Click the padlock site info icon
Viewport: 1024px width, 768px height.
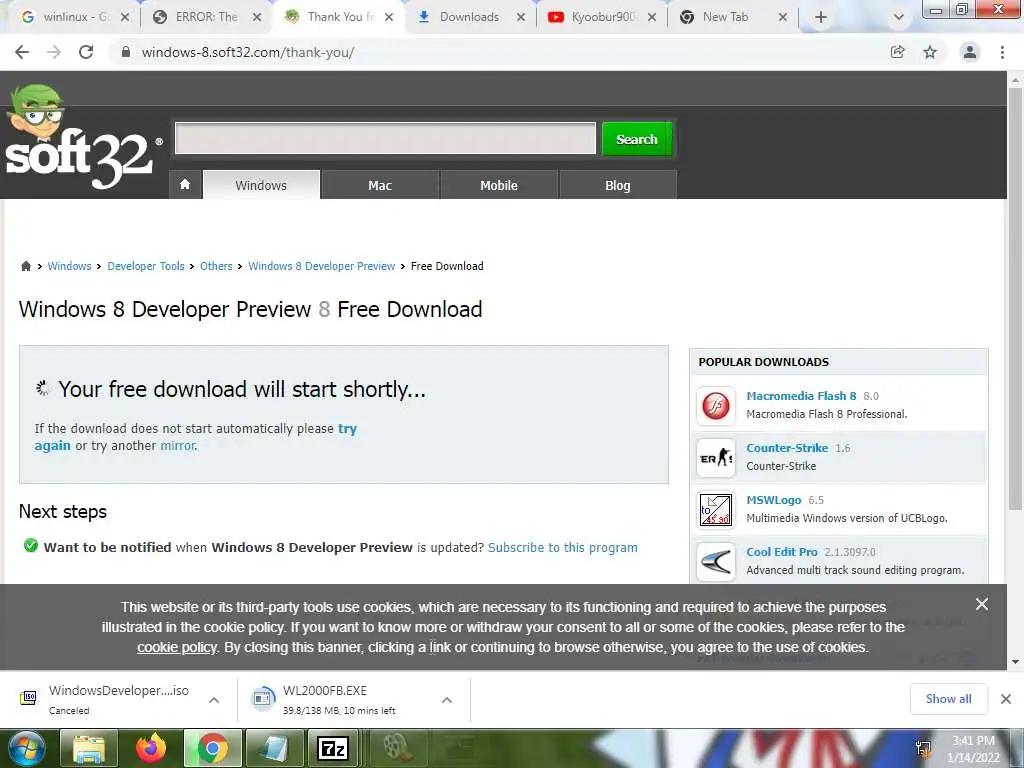click(x=126, y=52)
